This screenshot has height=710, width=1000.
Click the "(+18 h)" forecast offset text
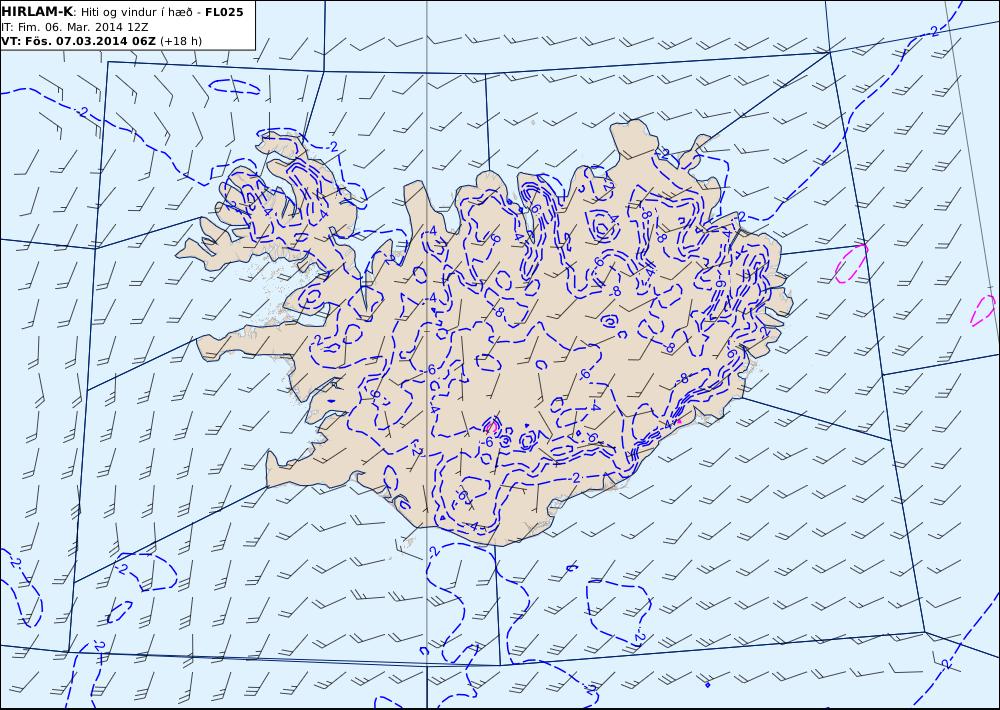[x=180, y=41]
